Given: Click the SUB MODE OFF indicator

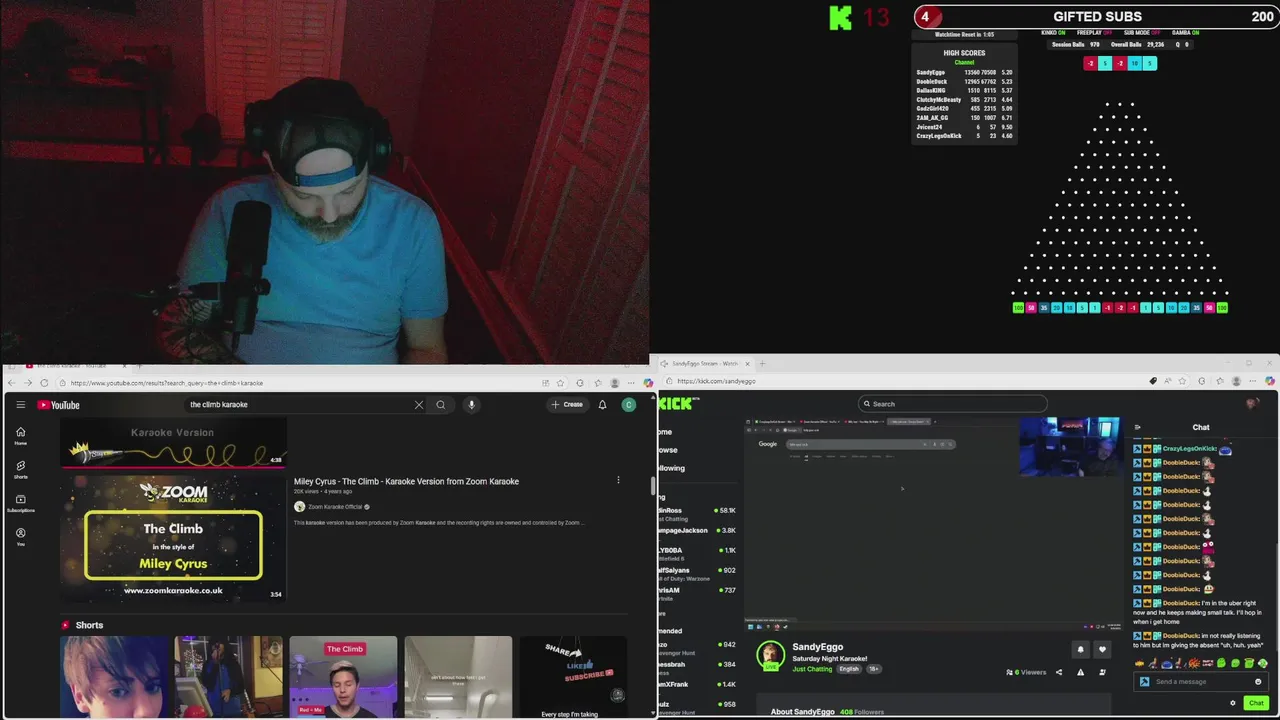Looking at the screenshot, I should point(1143,33).
